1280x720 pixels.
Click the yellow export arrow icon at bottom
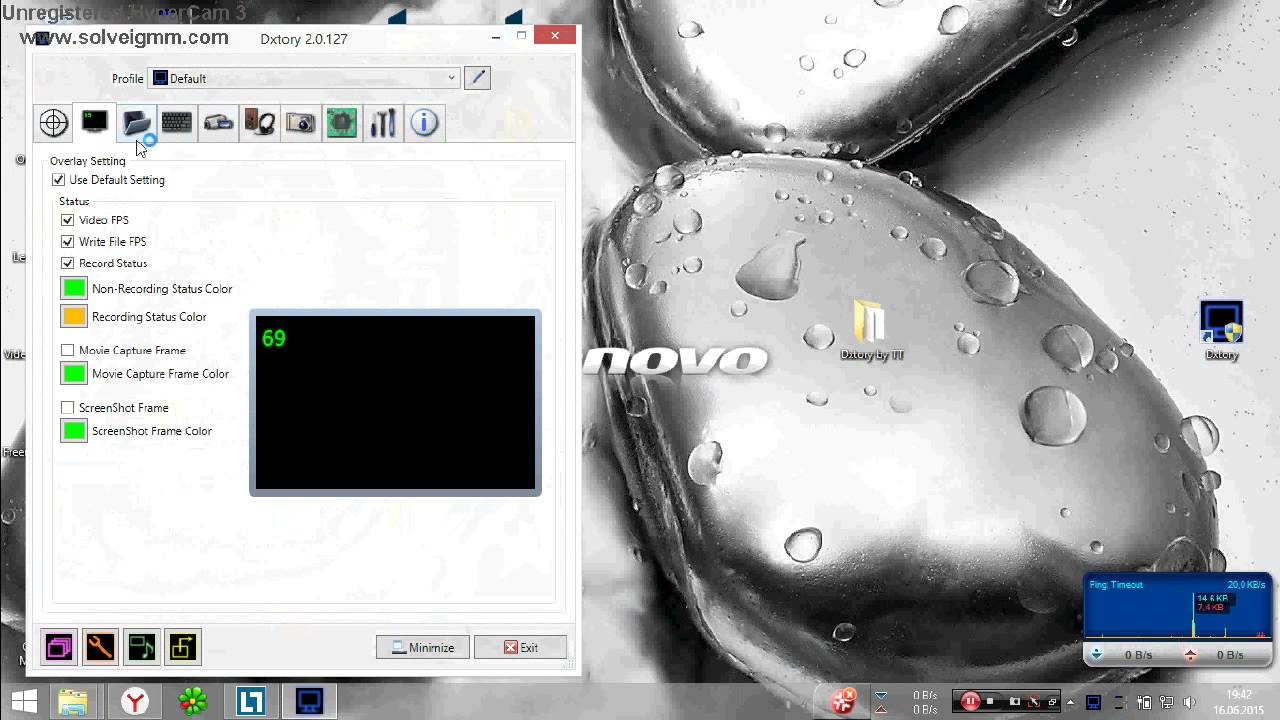point(182,647)
